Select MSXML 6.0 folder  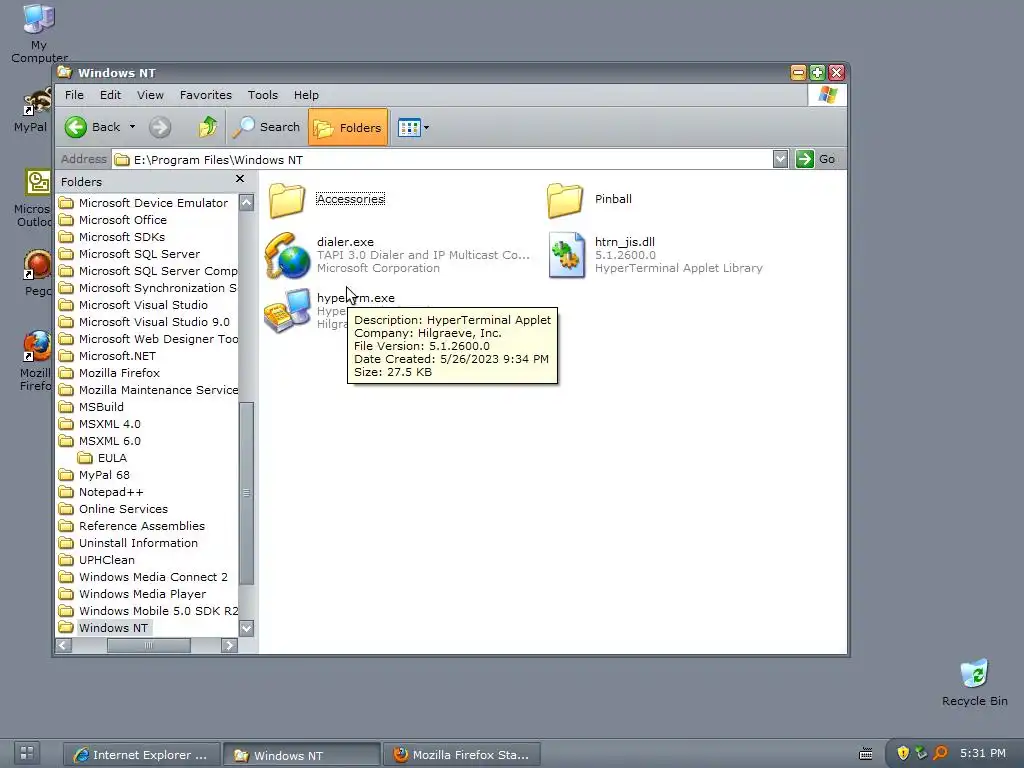point(109,441)
